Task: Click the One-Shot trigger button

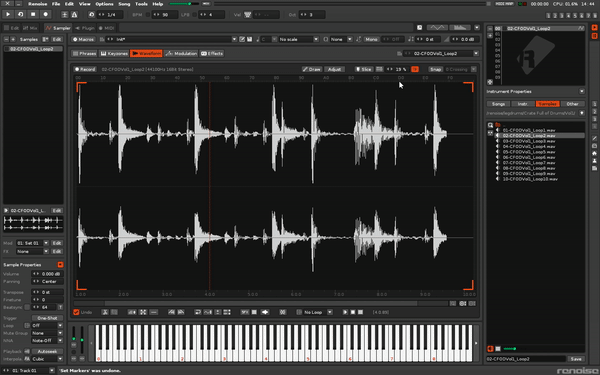Action: point(47,318)
